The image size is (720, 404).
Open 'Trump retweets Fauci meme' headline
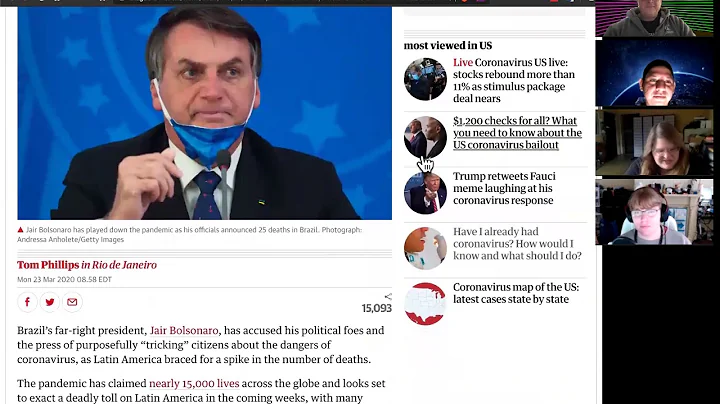click(504, 188)
